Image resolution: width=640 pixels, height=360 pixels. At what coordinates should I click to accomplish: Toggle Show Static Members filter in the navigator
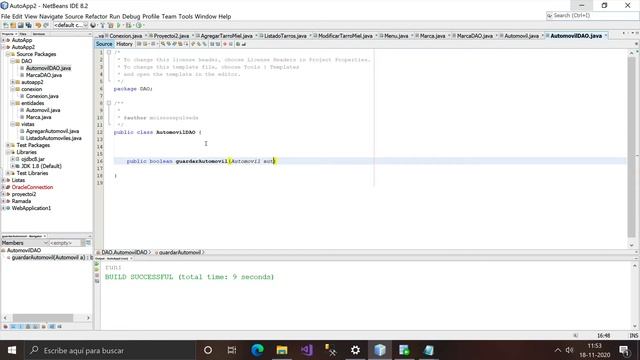[20, 327]
